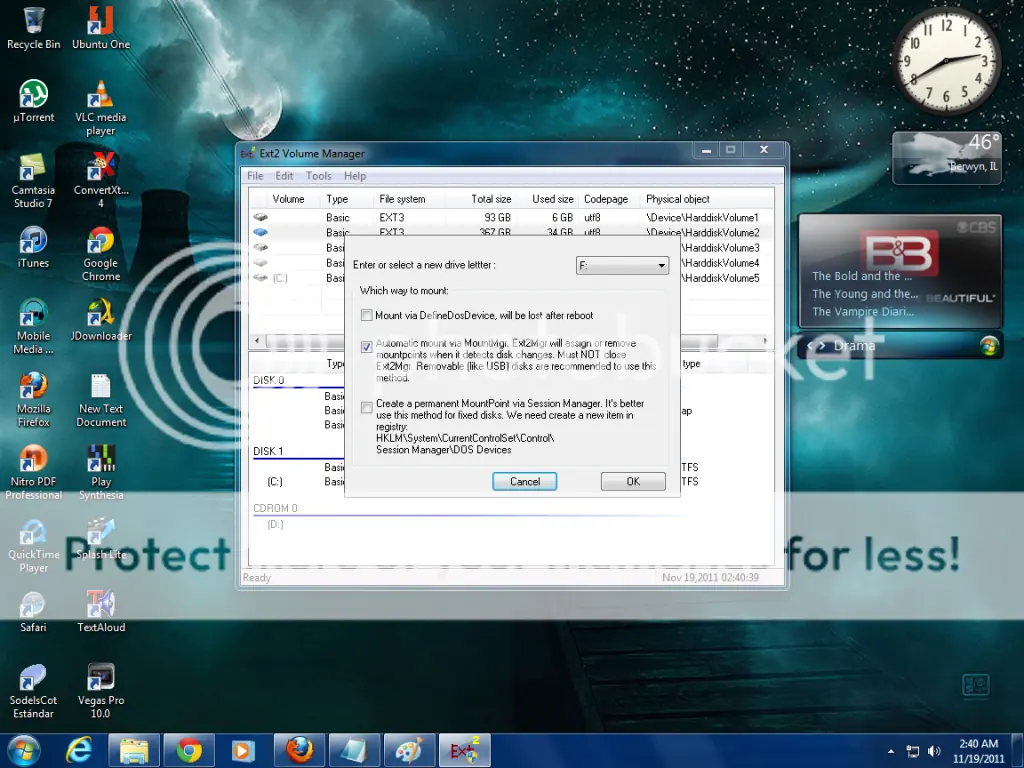Open Internet Explorer in taskbar

[x=79, y=750]
